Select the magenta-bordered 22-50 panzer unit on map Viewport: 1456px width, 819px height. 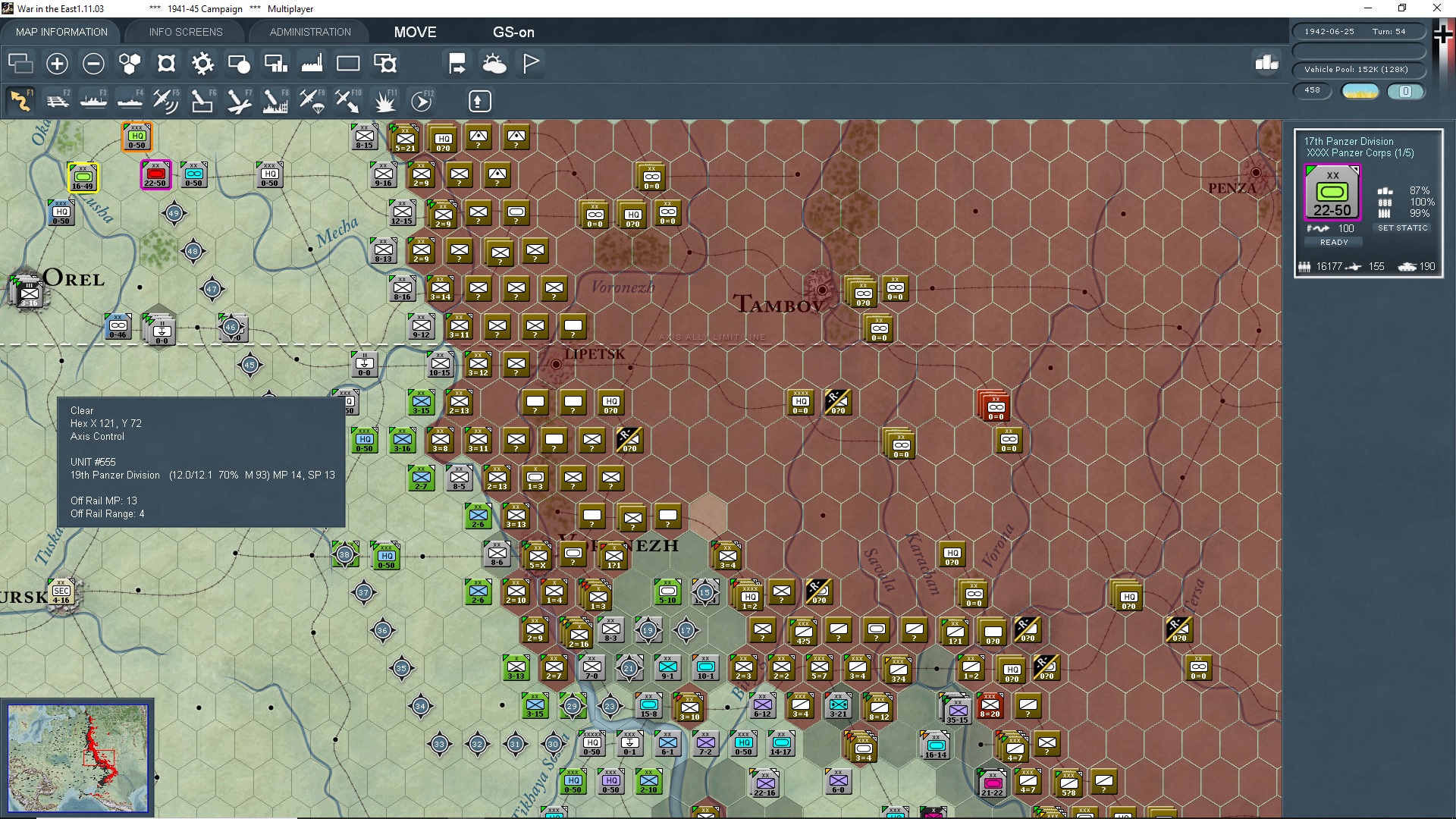(x=155, y=175)
